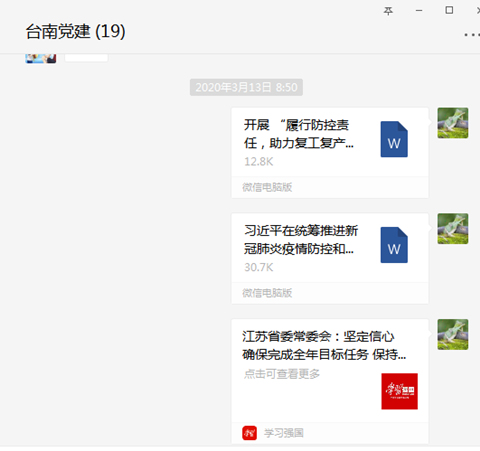The image size is (480, 451).
Task: Click the frog avatar beside the article link
Action: (x=453, y=334)
